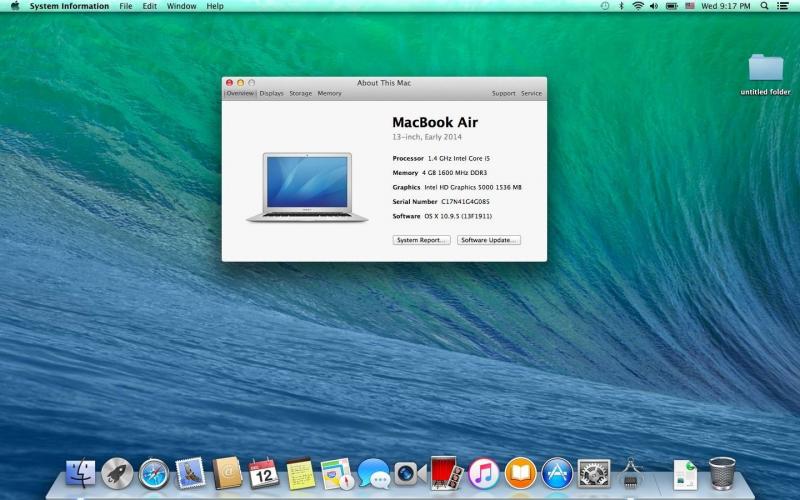The height and width of the screenshot is (500, 800).
Task: Click the OS X 10.9.5 version text
Action: (x=458, y=216)
